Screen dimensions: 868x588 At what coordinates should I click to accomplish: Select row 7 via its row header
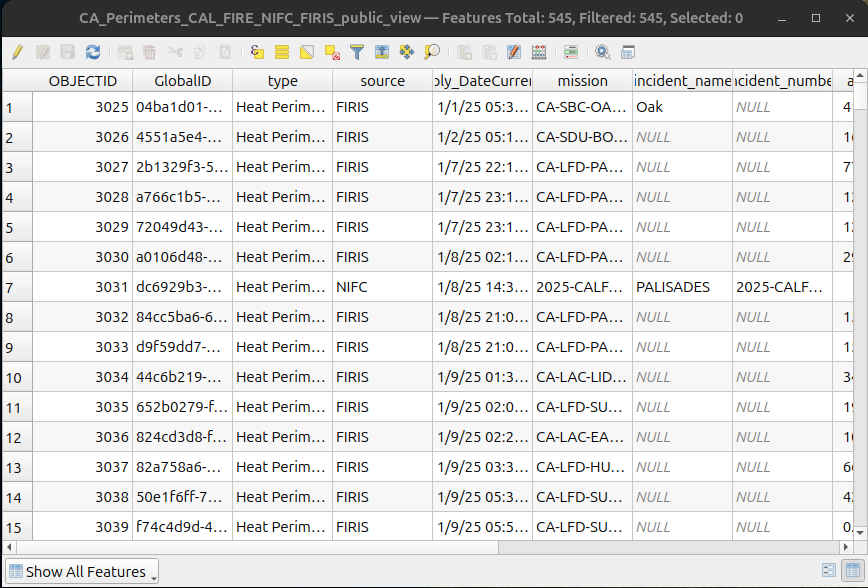click(x=16, y=287)
